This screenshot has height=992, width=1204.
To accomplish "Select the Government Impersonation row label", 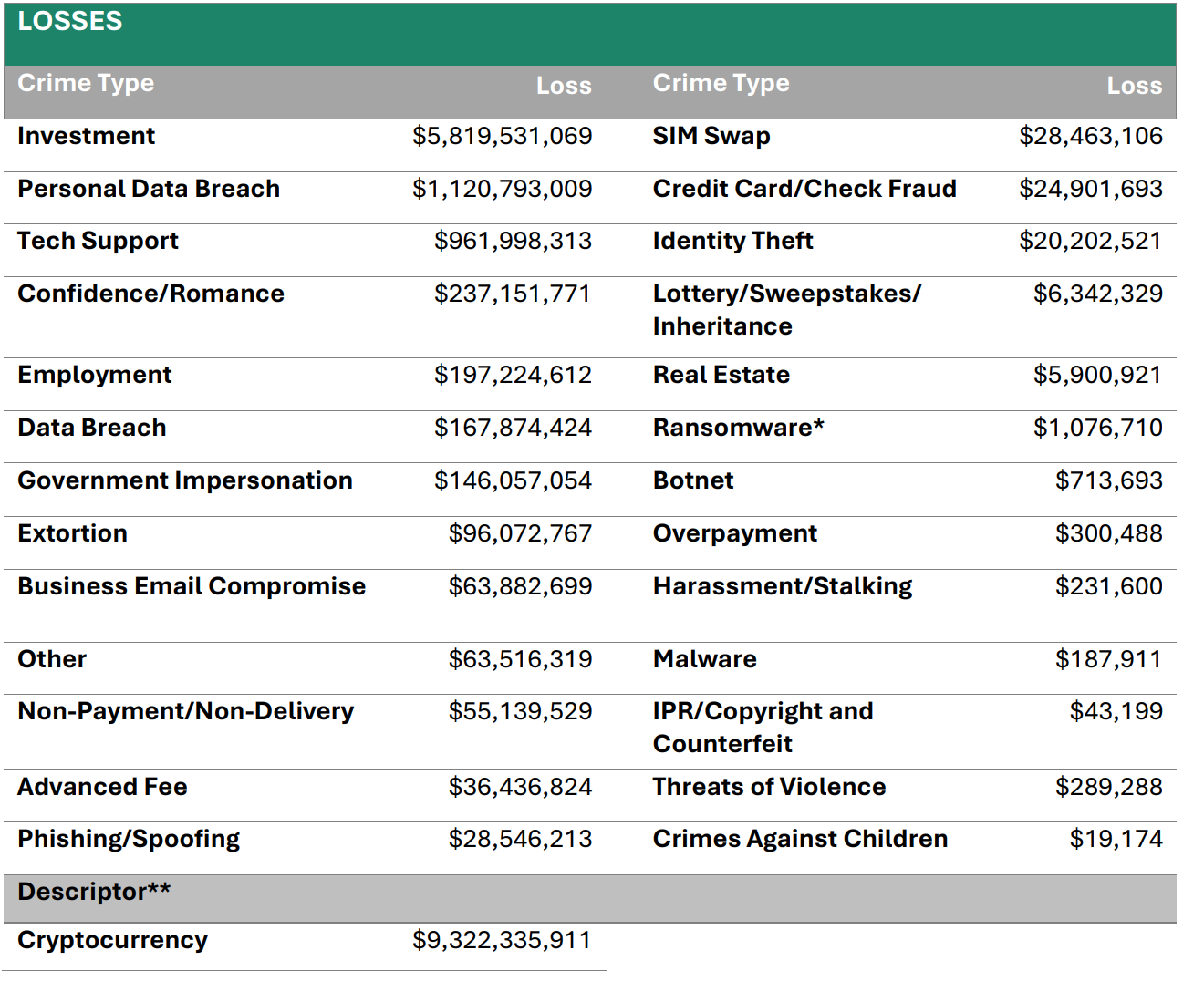I will tap(185, 481).
